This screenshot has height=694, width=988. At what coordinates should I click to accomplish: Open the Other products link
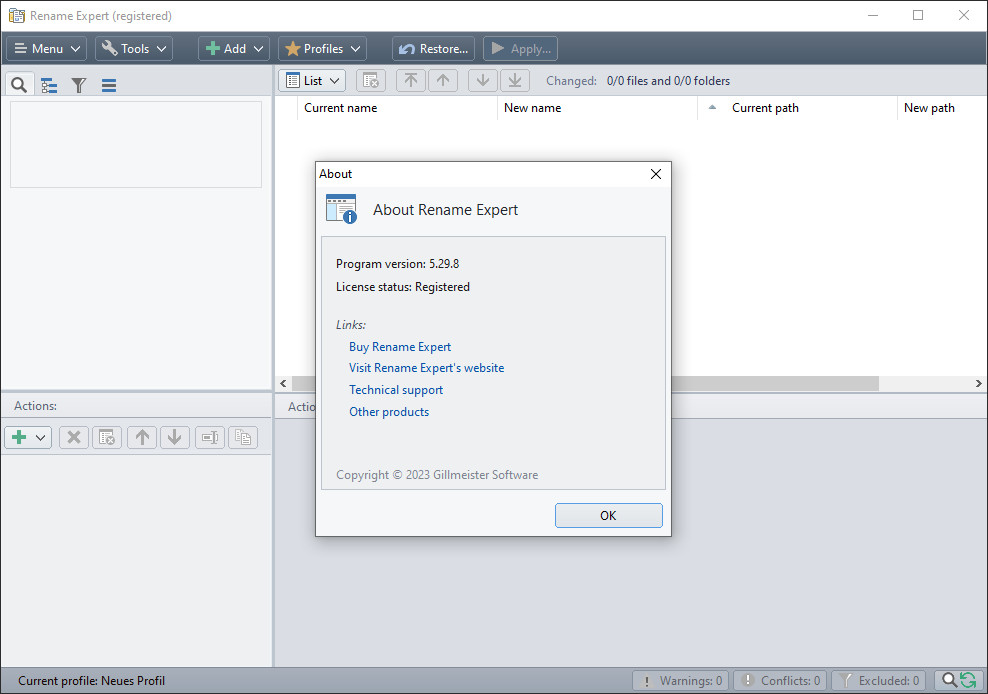pos(389,412)
